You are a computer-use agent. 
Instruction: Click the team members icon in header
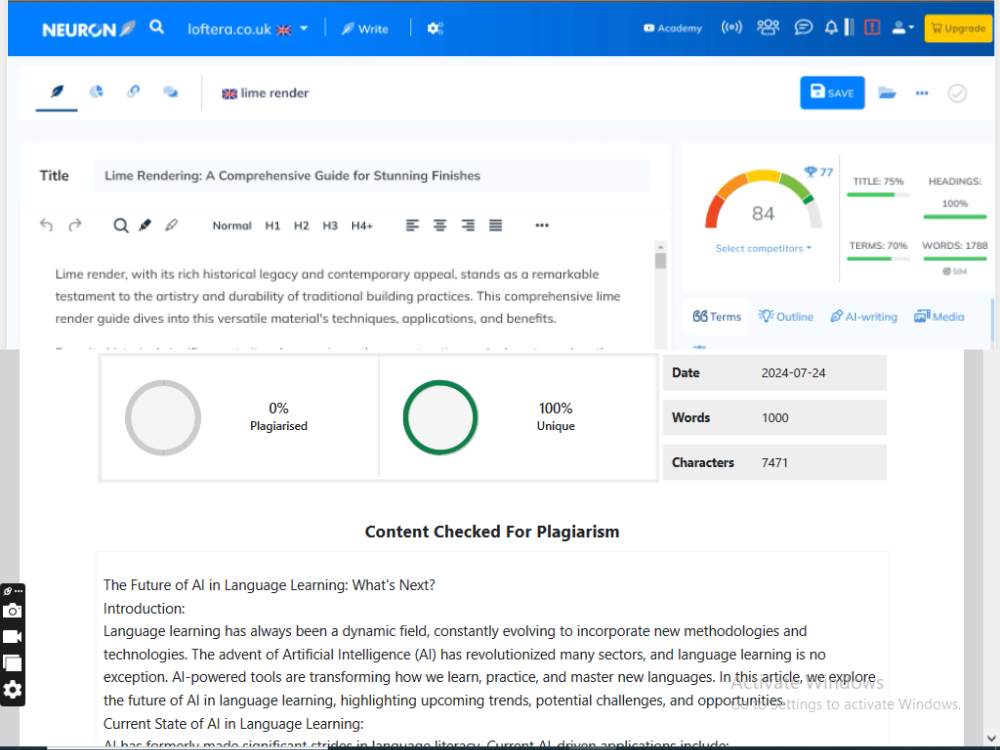pos(768,28)
